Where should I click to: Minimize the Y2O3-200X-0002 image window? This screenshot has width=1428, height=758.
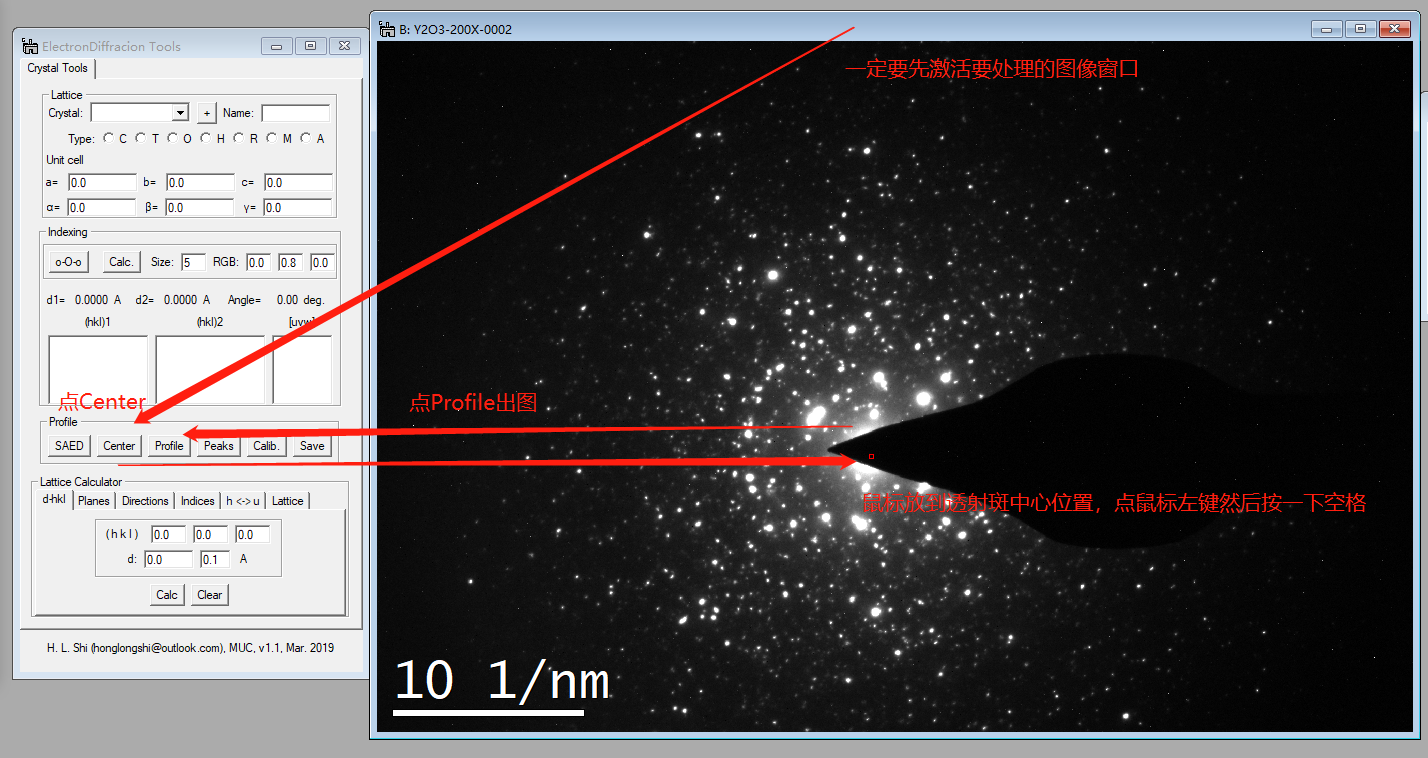coord(1327,29)
